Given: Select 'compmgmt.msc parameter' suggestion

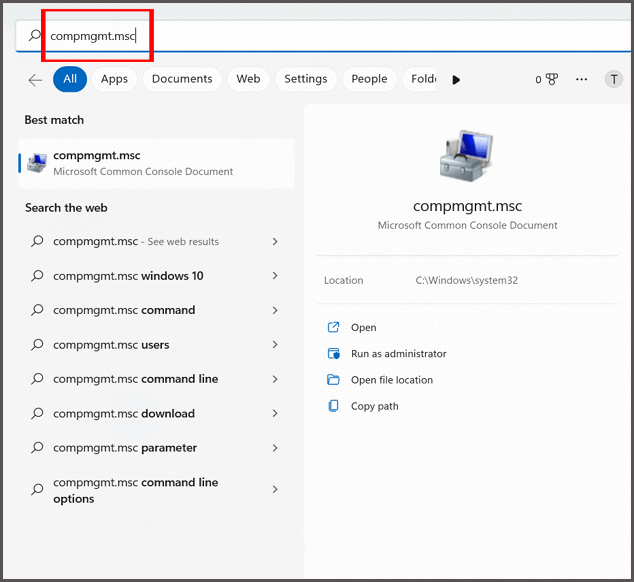Looking at the screenshot, I should [125, 448].
